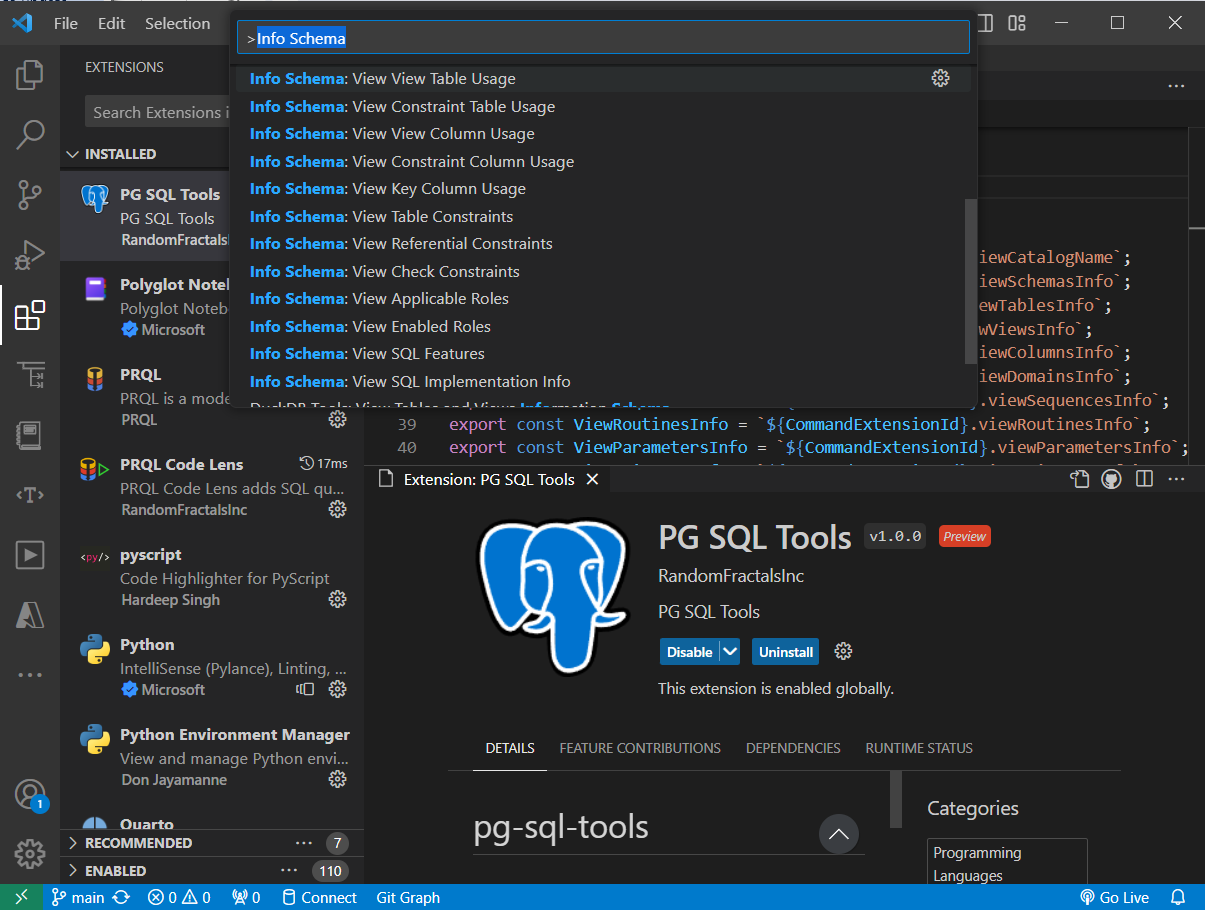The image size is (1205, 910).
Task: Open Python extension manage gear
Action: (338, 689)
